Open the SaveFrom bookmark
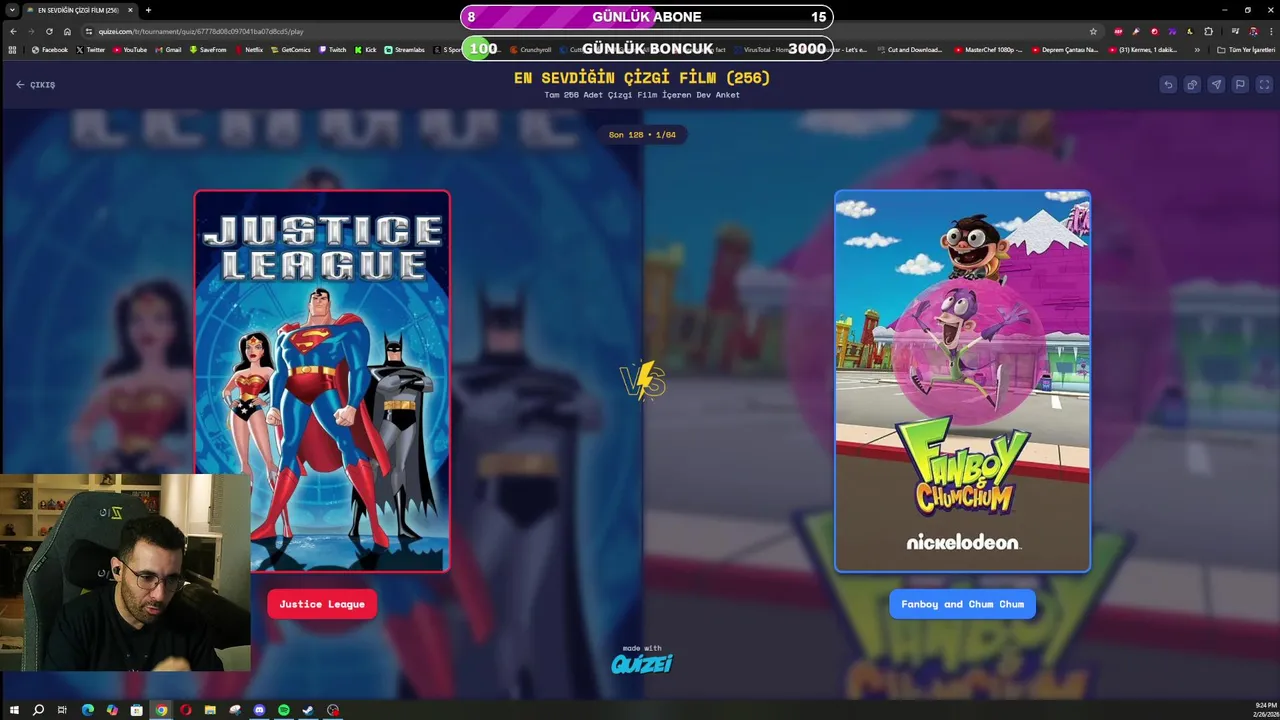 click(x=208, y=49)
